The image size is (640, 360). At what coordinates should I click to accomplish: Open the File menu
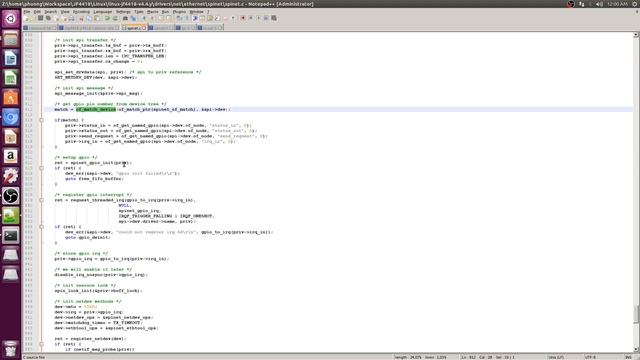coord(27,12)
